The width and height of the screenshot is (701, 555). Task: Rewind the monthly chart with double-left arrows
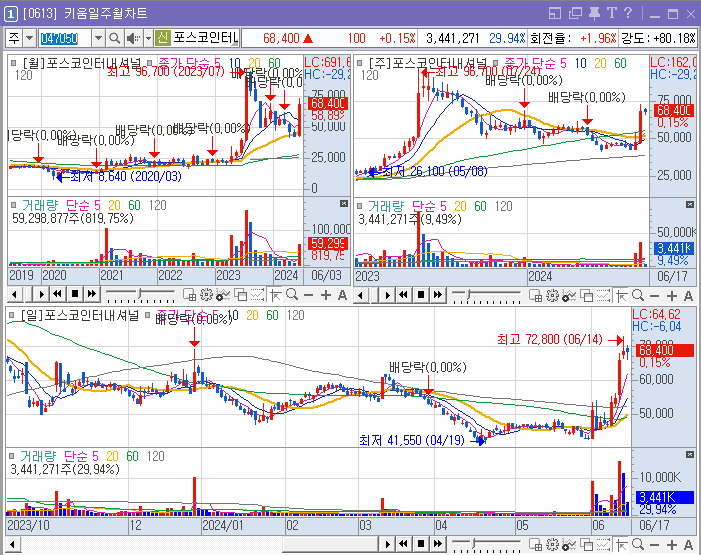(57, 294)
